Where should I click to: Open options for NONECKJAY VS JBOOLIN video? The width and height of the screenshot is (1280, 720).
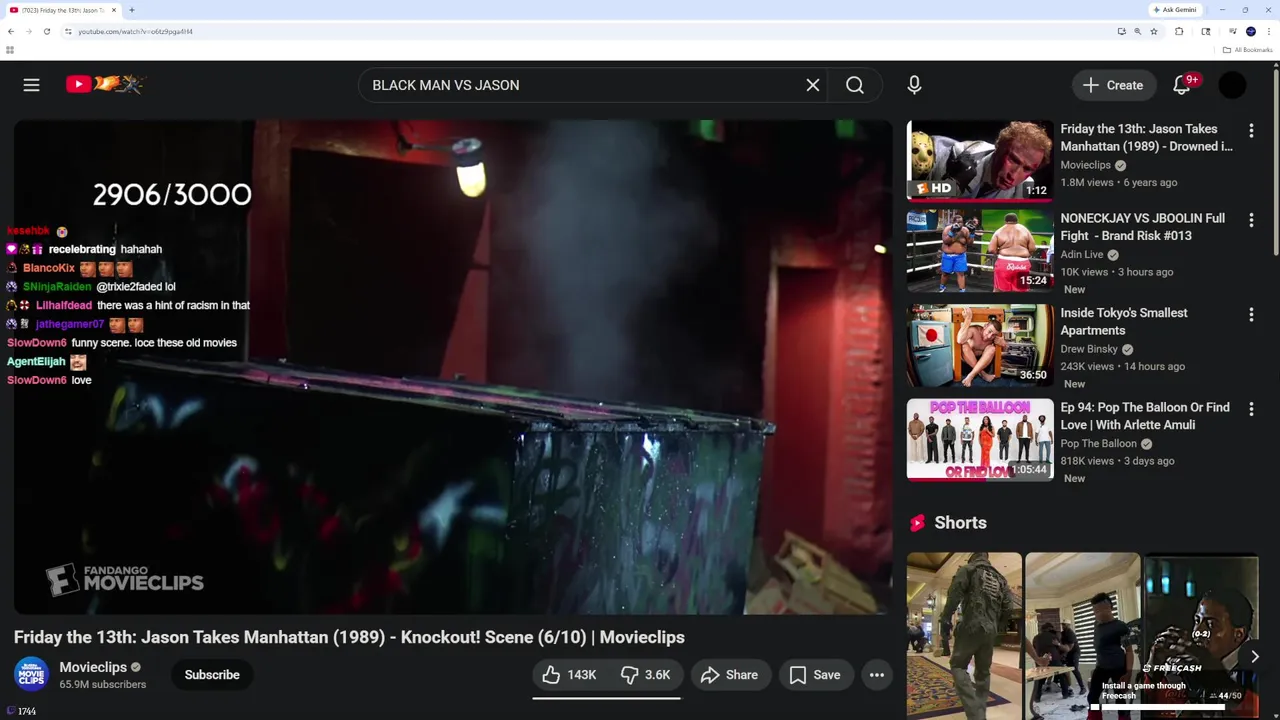pos(1251,220)
